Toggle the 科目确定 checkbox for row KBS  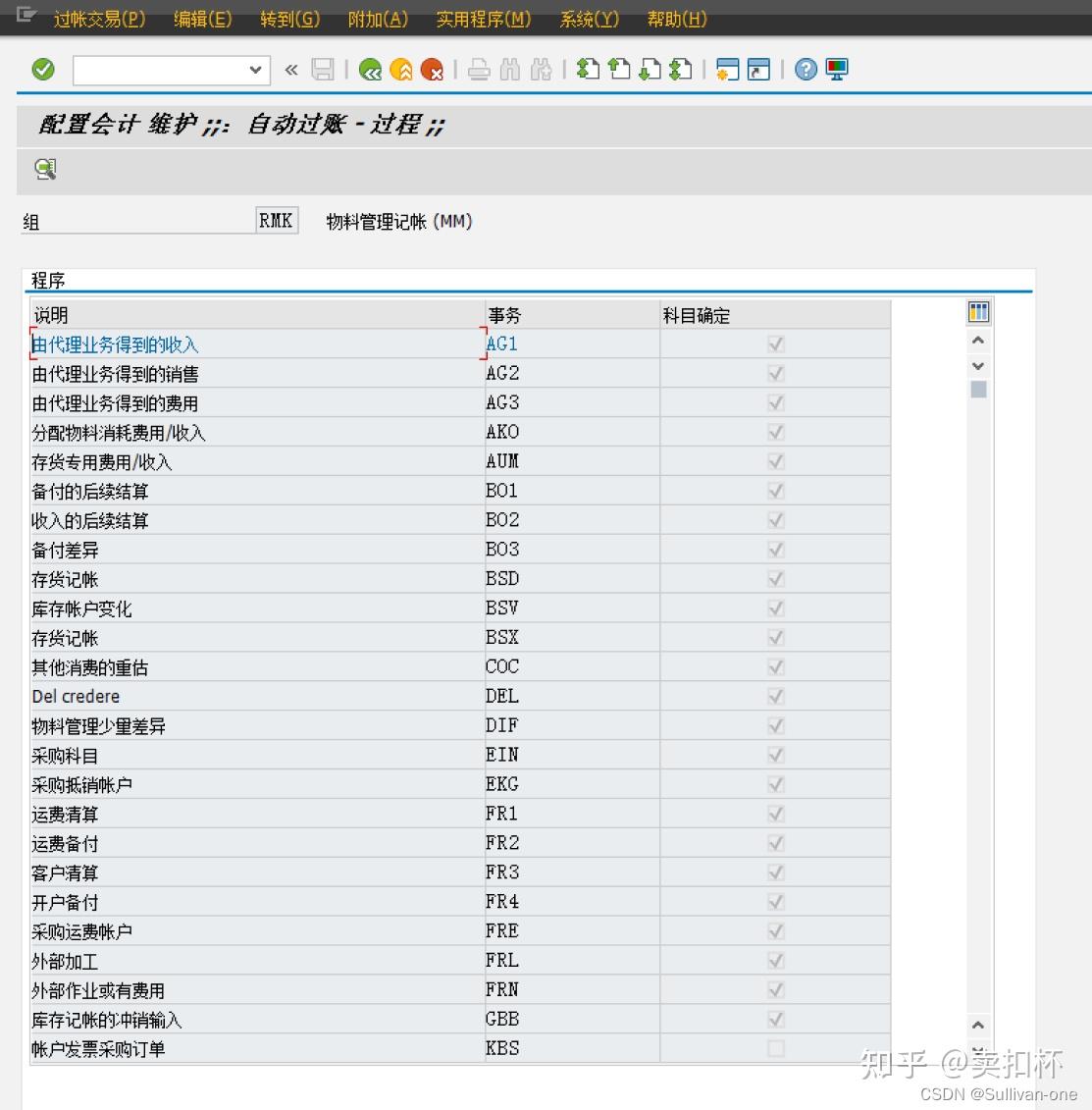(775, 1048)
